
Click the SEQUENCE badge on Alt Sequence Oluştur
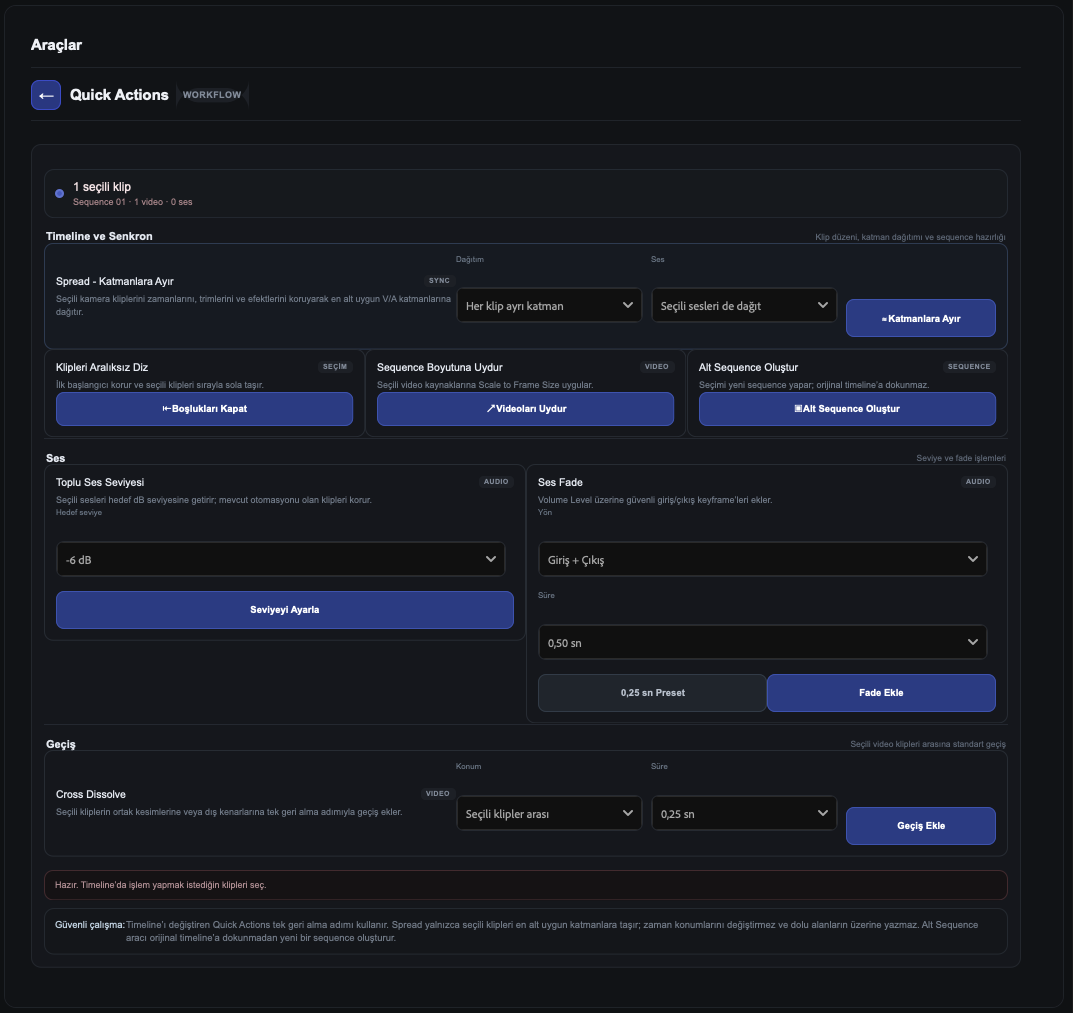968,367
